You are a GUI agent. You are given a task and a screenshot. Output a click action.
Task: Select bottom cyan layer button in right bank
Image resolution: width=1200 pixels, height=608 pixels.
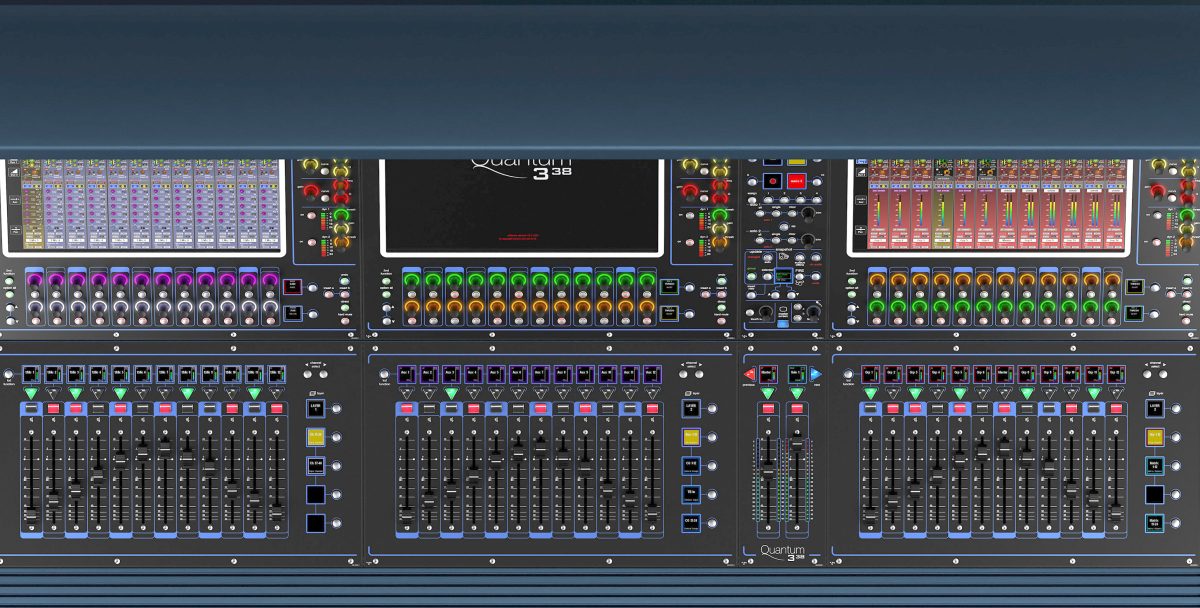point(1155,521)
